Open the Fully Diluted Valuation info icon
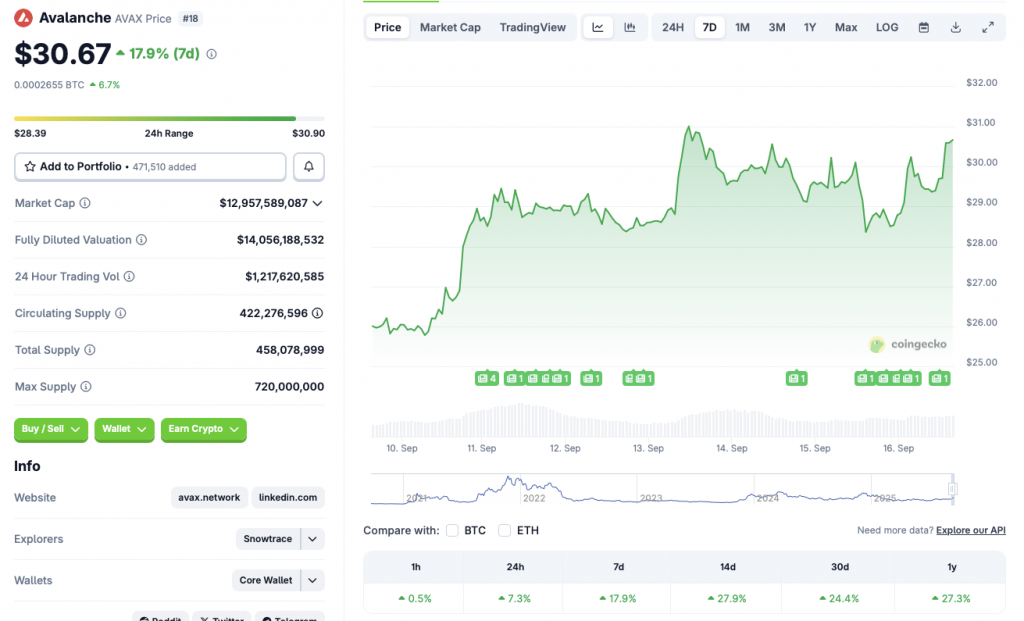The image size is (1024, 621). (141, 240)
